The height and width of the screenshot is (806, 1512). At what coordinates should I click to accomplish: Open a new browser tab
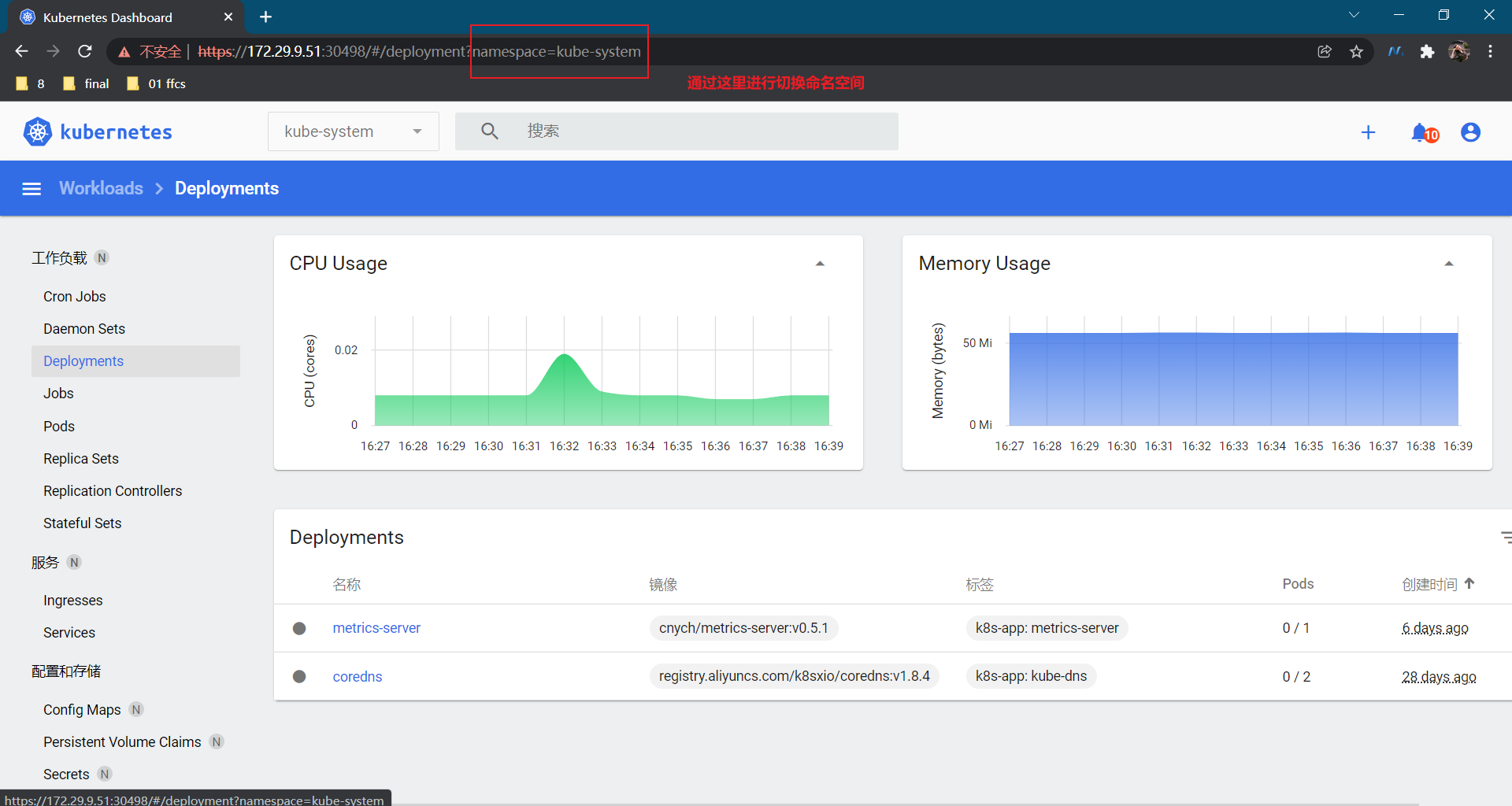[x=265, y=17]
